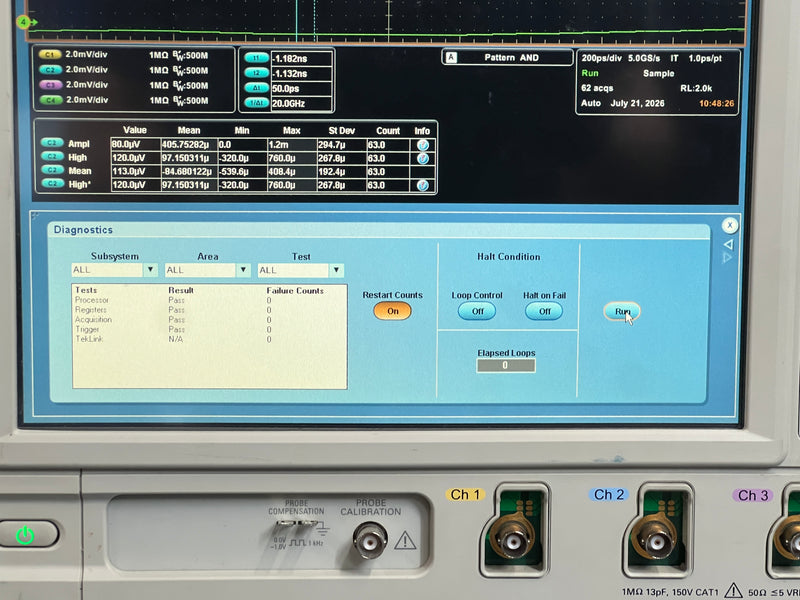The height and width of the screenshot is (600, 800).
Task: Click C1 2.0mV/div scale readout
Action: click(86, 55)
